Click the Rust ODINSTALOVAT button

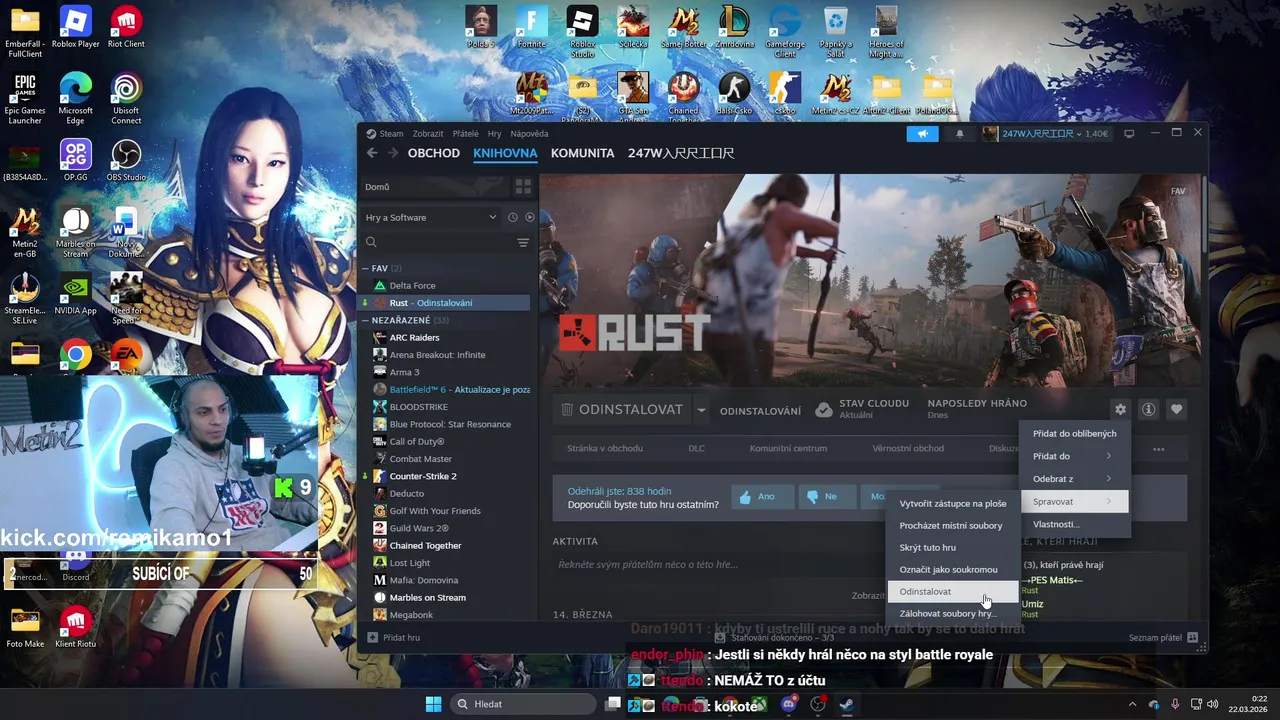click(621, 410)
